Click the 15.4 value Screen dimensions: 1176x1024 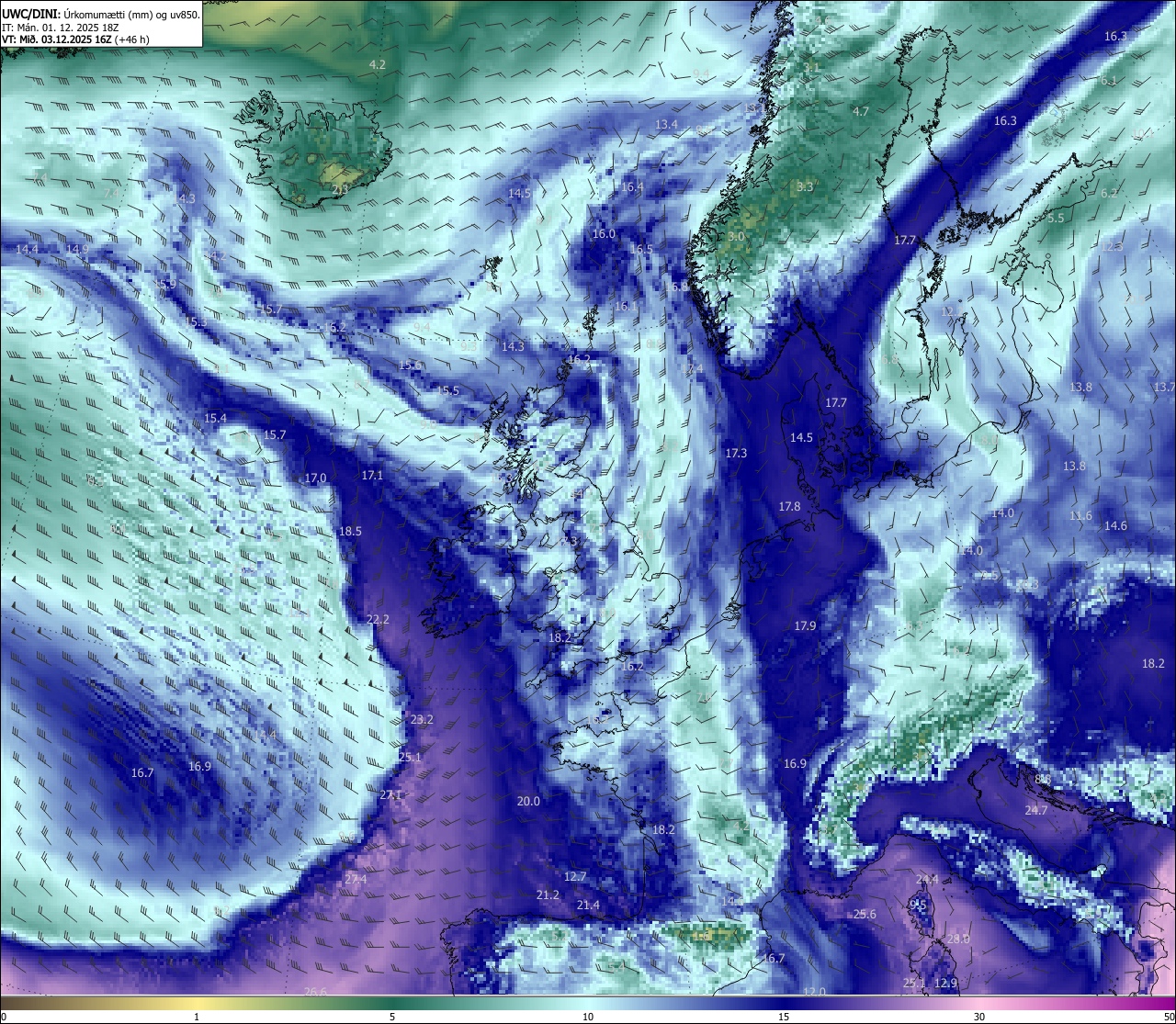215,418
